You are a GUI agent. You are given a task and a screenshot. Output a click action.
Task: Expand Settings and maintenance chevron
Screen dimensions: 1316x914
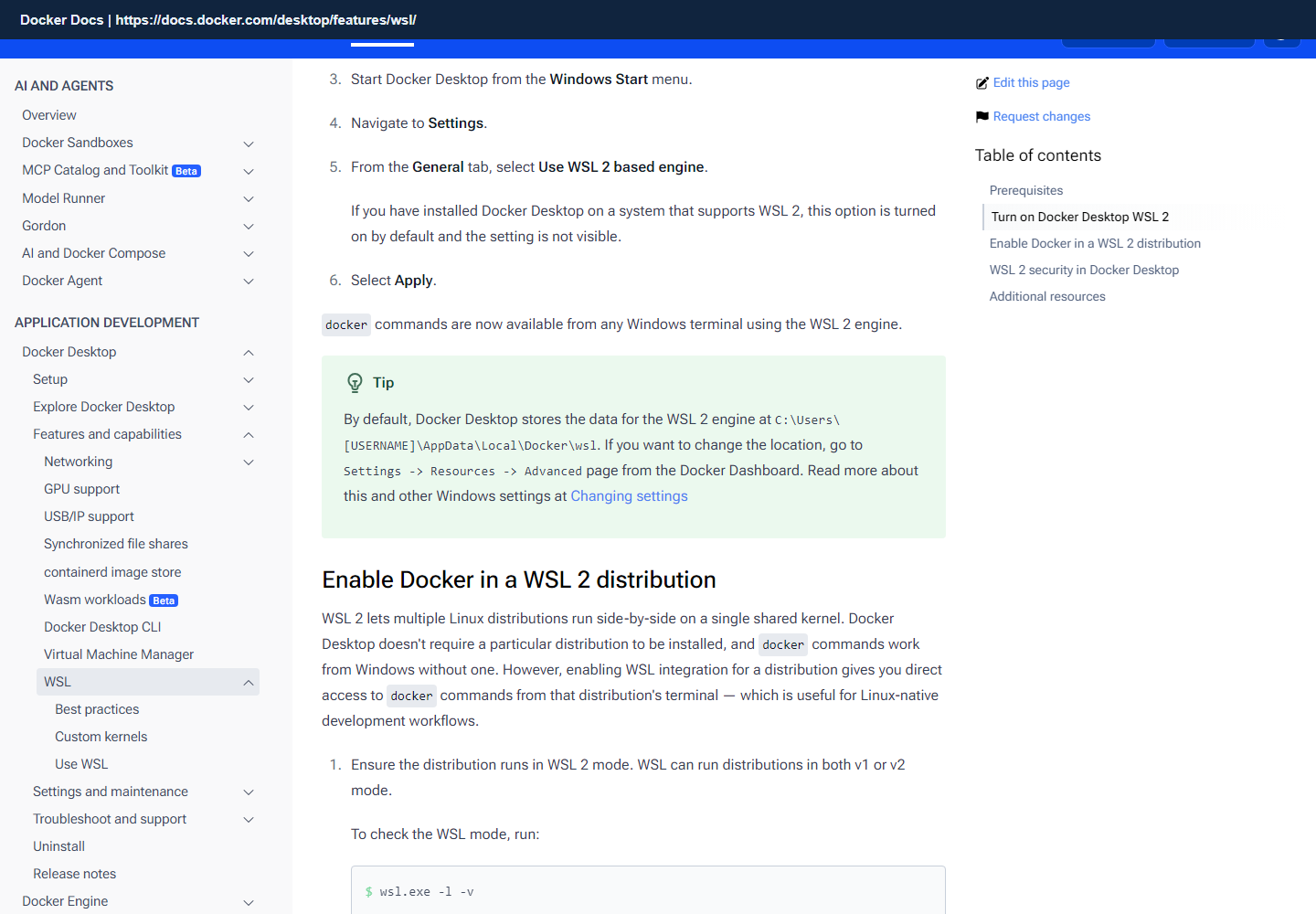coord(249,792)
